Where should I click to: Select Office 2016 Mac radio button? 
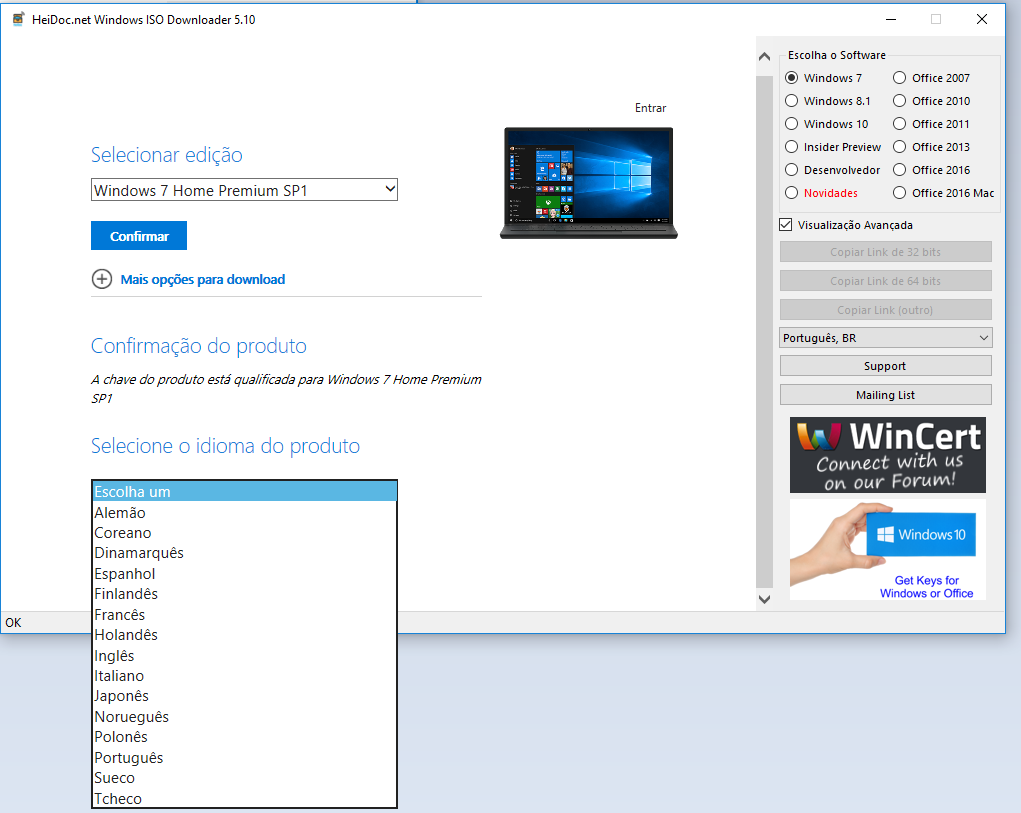coord(899,193)
